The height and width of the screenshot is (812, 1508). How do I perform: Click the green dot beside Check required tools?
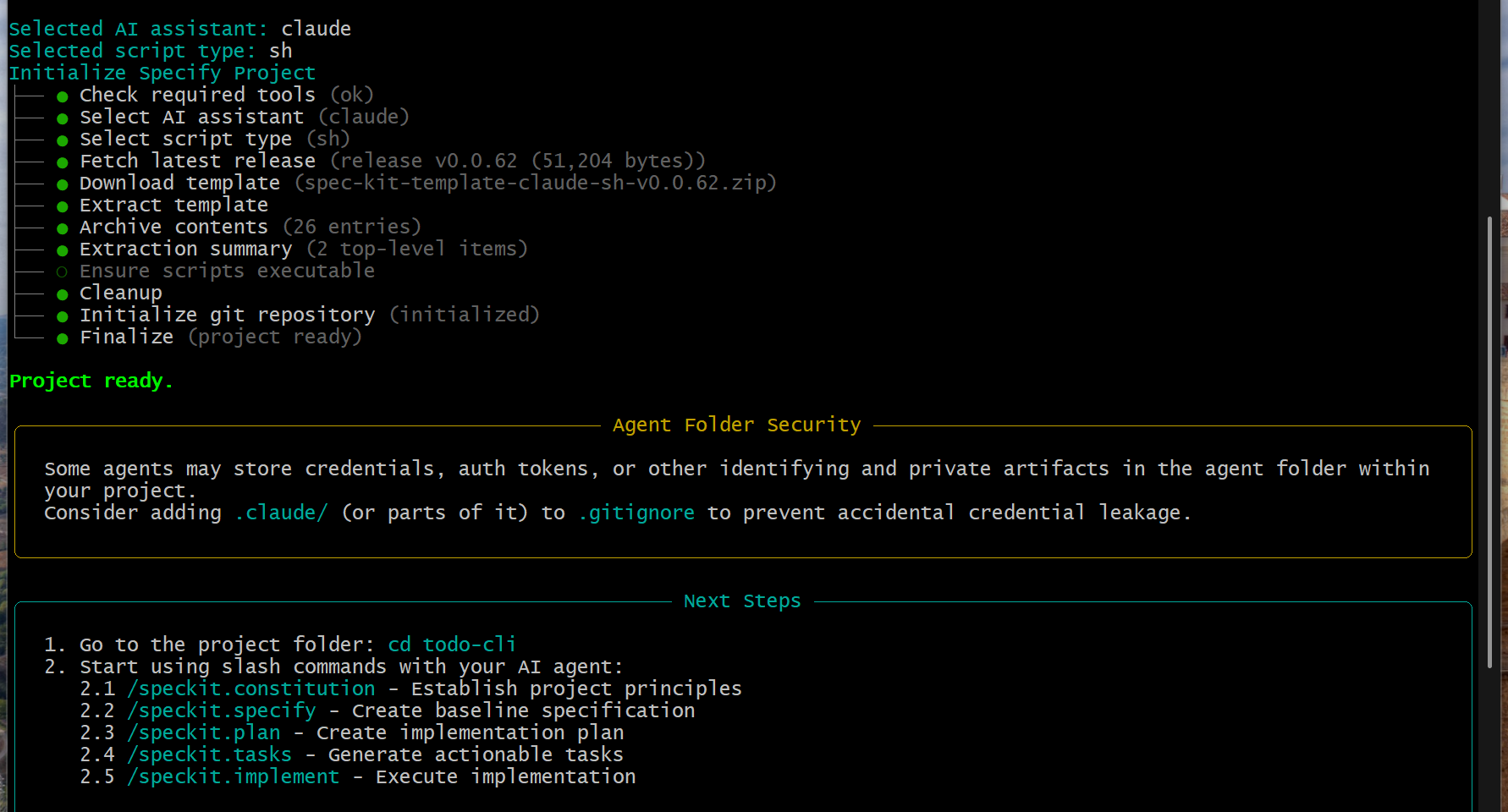pyautogui.click(x=62, y=96)
